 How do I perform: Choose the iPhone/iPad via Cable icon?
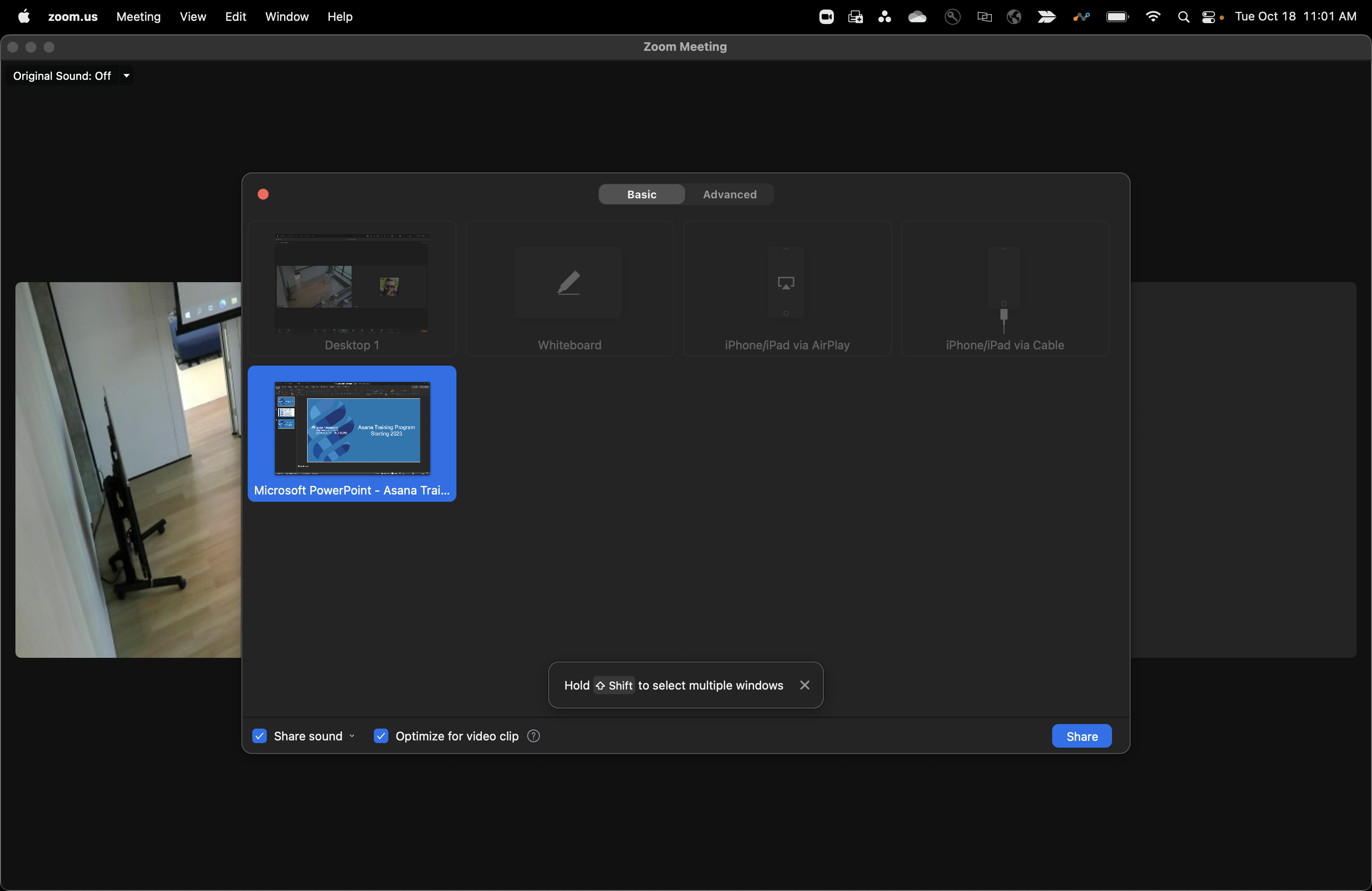click(1004, 290)
